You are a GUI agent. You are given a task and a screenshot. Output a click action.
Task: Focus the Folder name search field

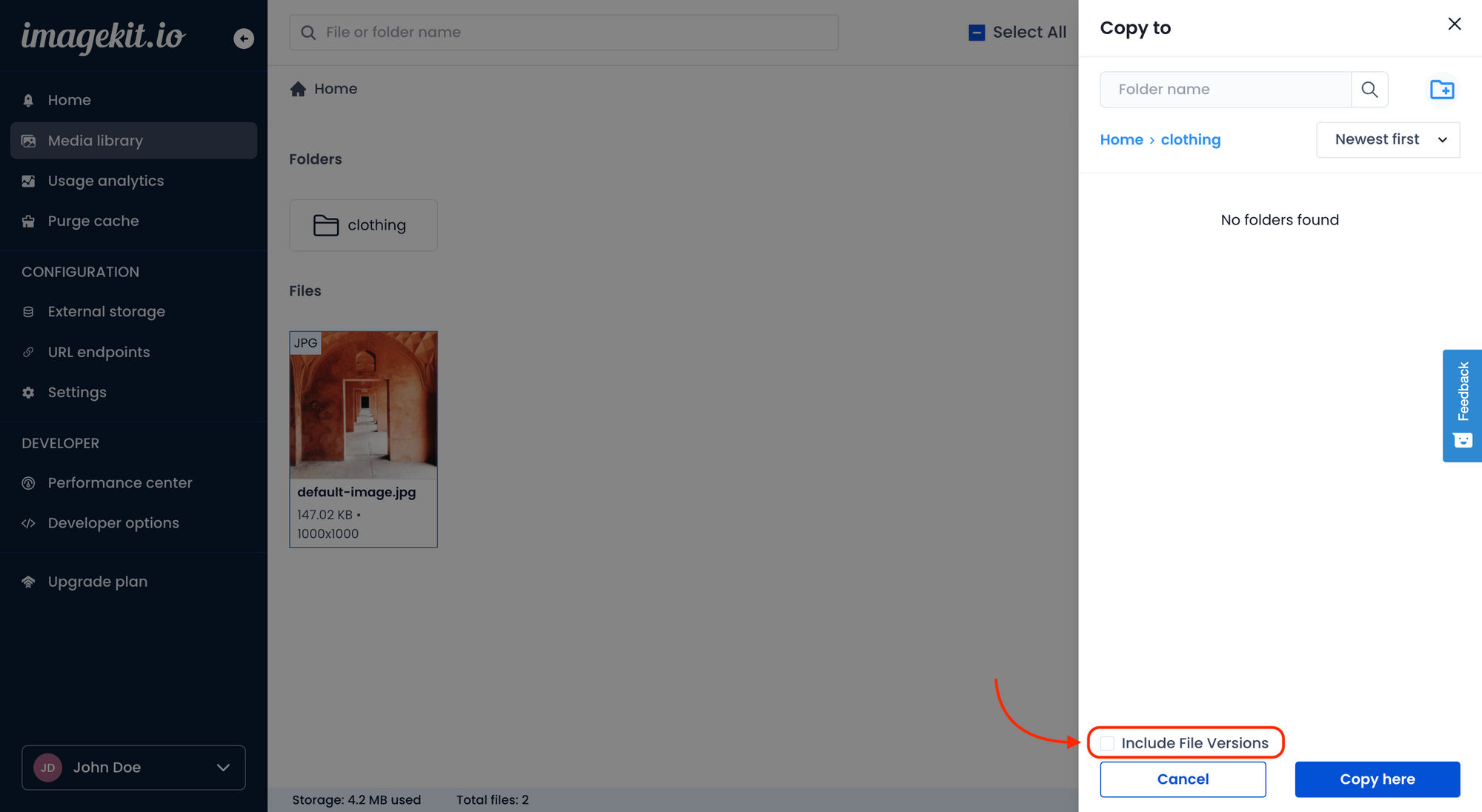click(1226, 90)
